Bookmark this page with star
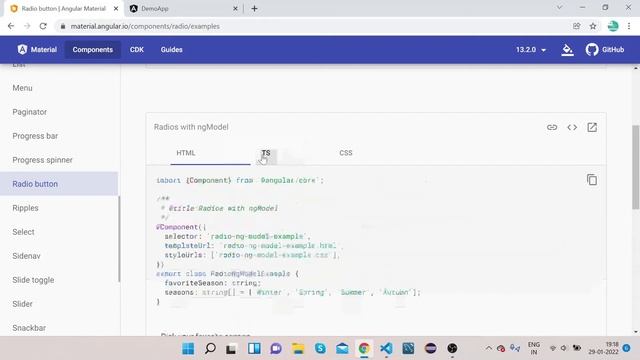This screenshot has height=360, width=640. (x=593, y=26)
